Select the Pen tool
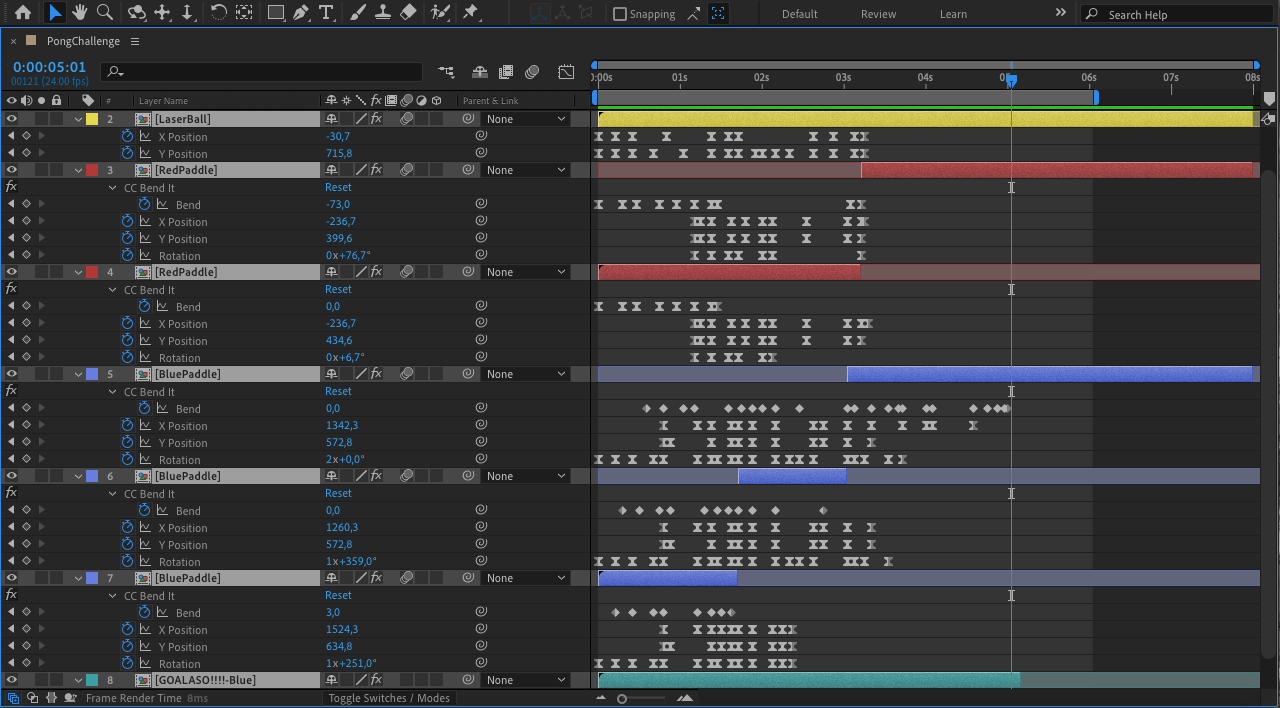The image size is (1280, 708). [x=301, y=13]
